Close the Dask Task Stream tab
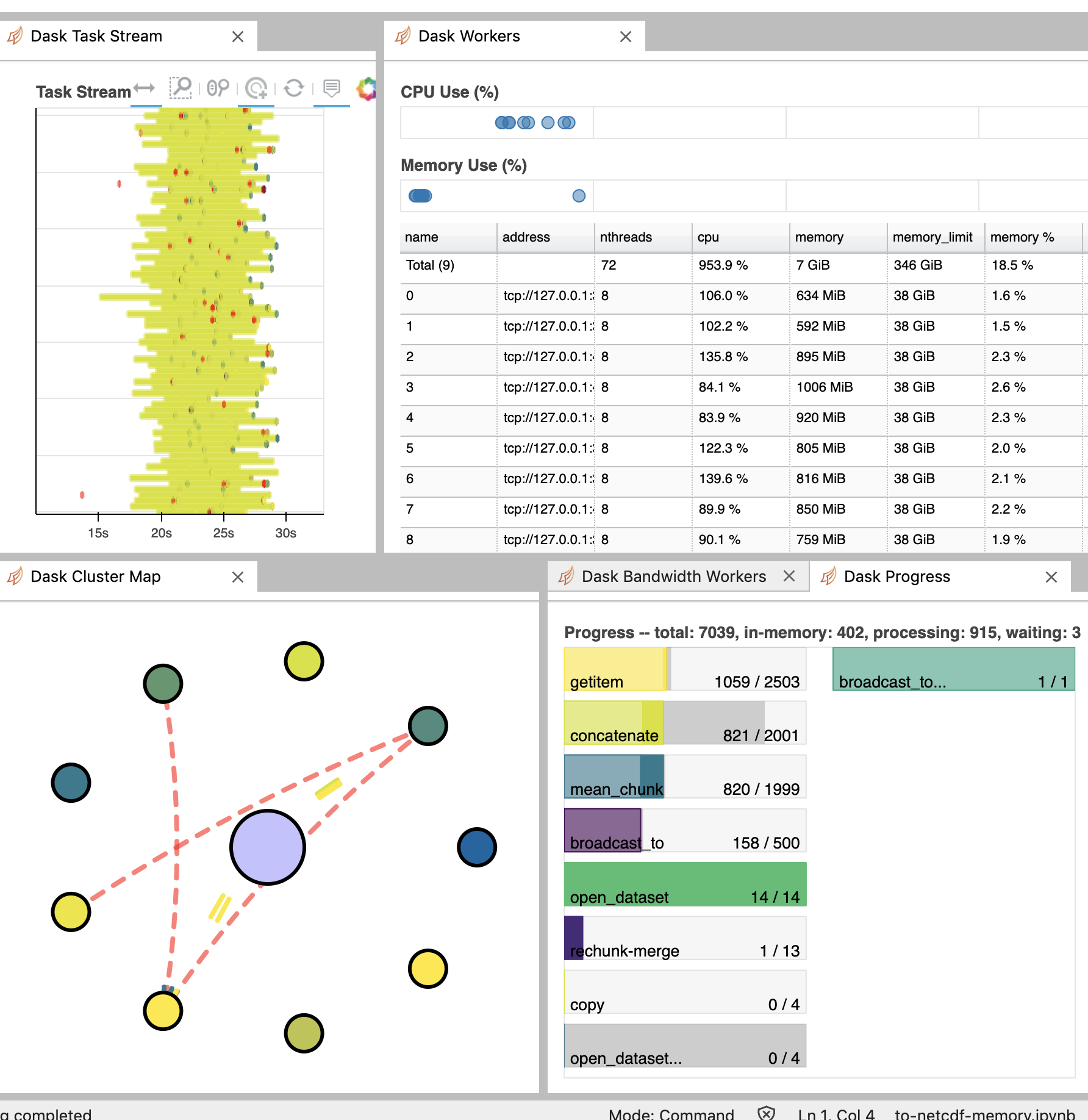 pos(238,37)
